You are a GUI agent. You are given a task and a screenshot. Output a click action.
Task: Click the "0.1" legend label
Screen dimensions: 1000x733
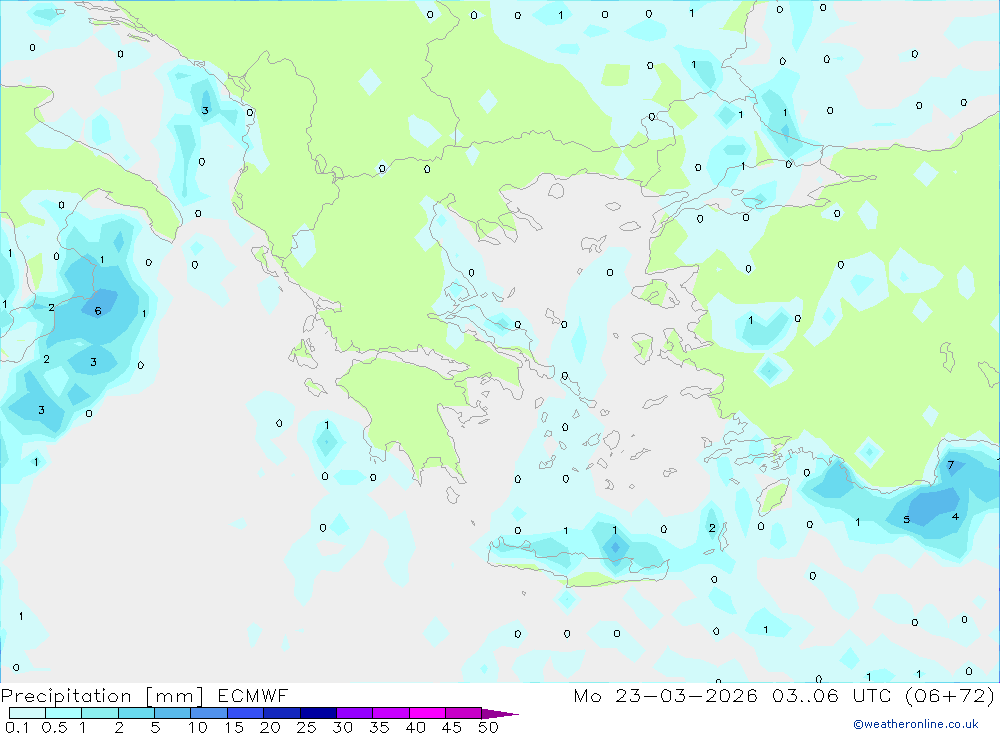(17, 727)
